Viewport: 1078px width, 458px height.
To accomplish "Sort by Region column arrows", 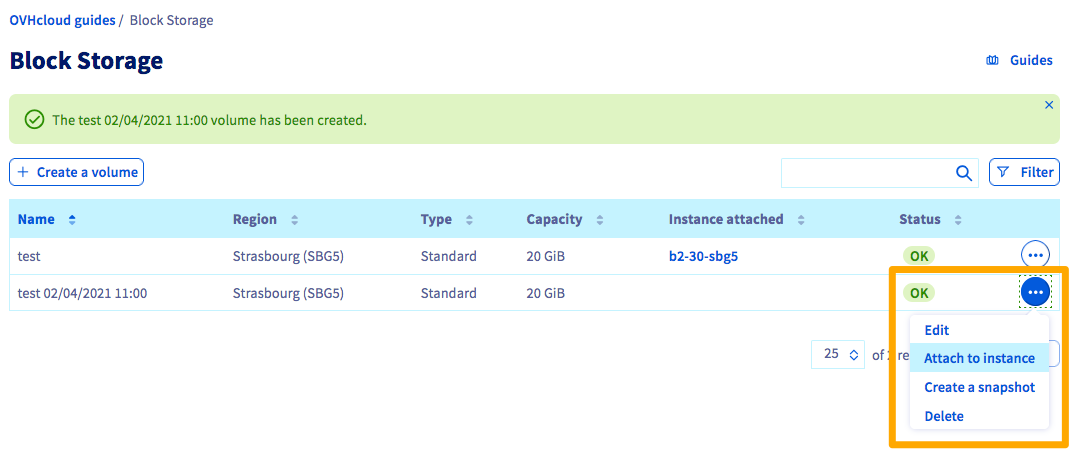I will (x=294, y=220).
